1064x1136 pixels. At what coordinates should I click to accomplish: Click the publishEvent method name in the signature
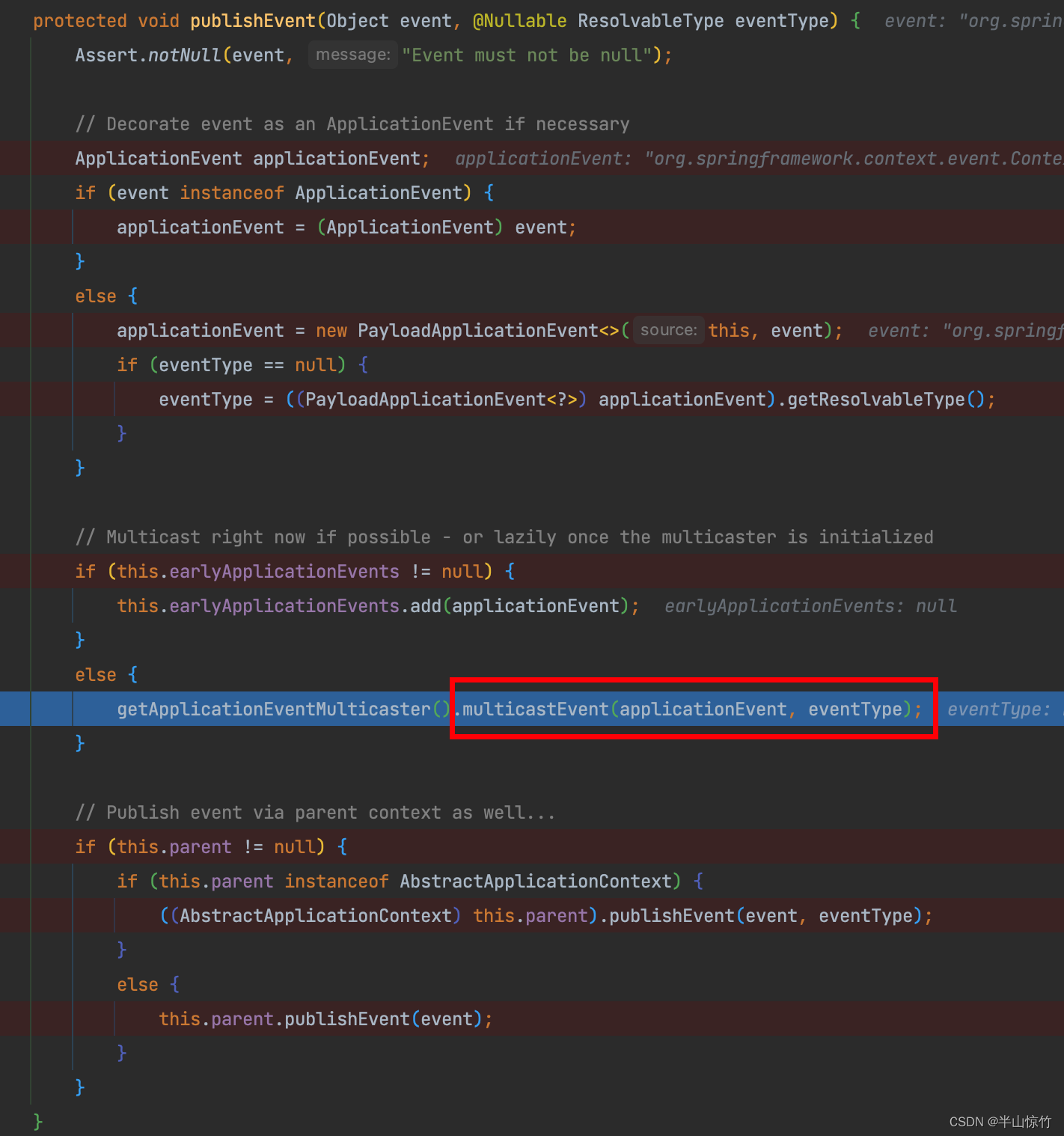pos(253,21)
